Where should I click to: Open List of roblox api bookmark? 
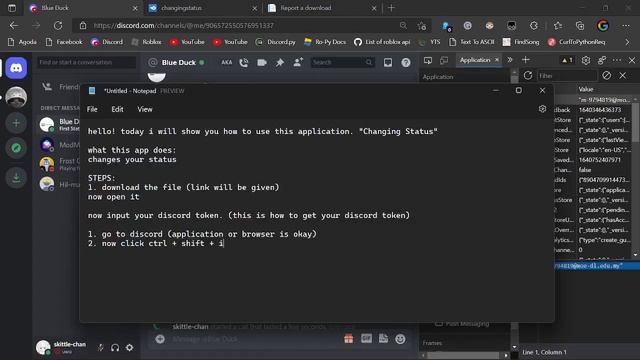click(x=382, y=42)
